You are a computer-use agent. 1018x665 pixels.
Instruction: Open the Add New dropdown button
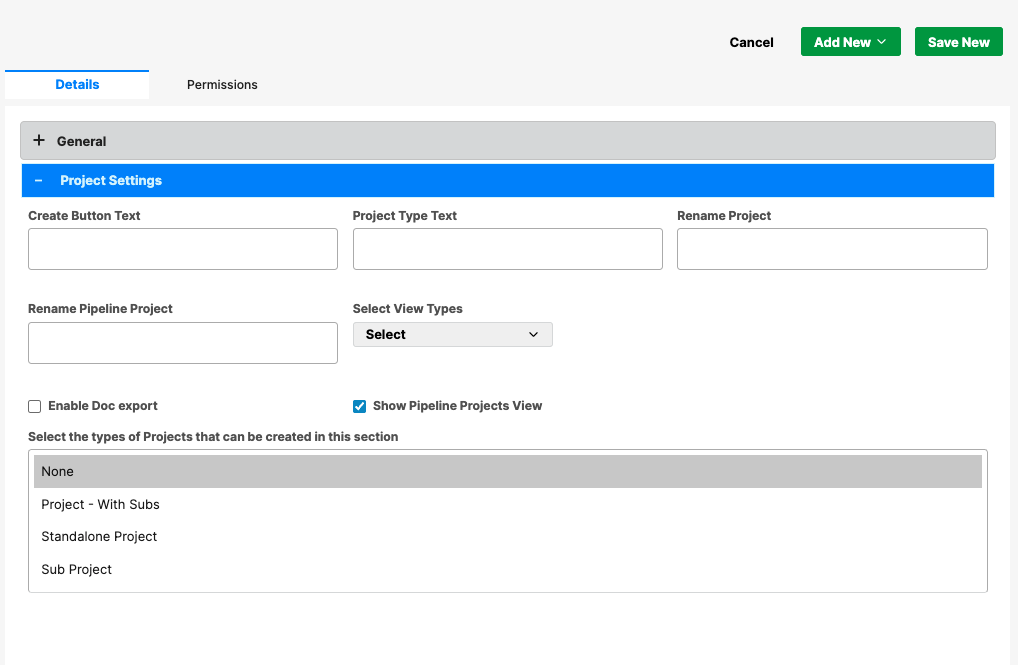[x=850, y=42]
